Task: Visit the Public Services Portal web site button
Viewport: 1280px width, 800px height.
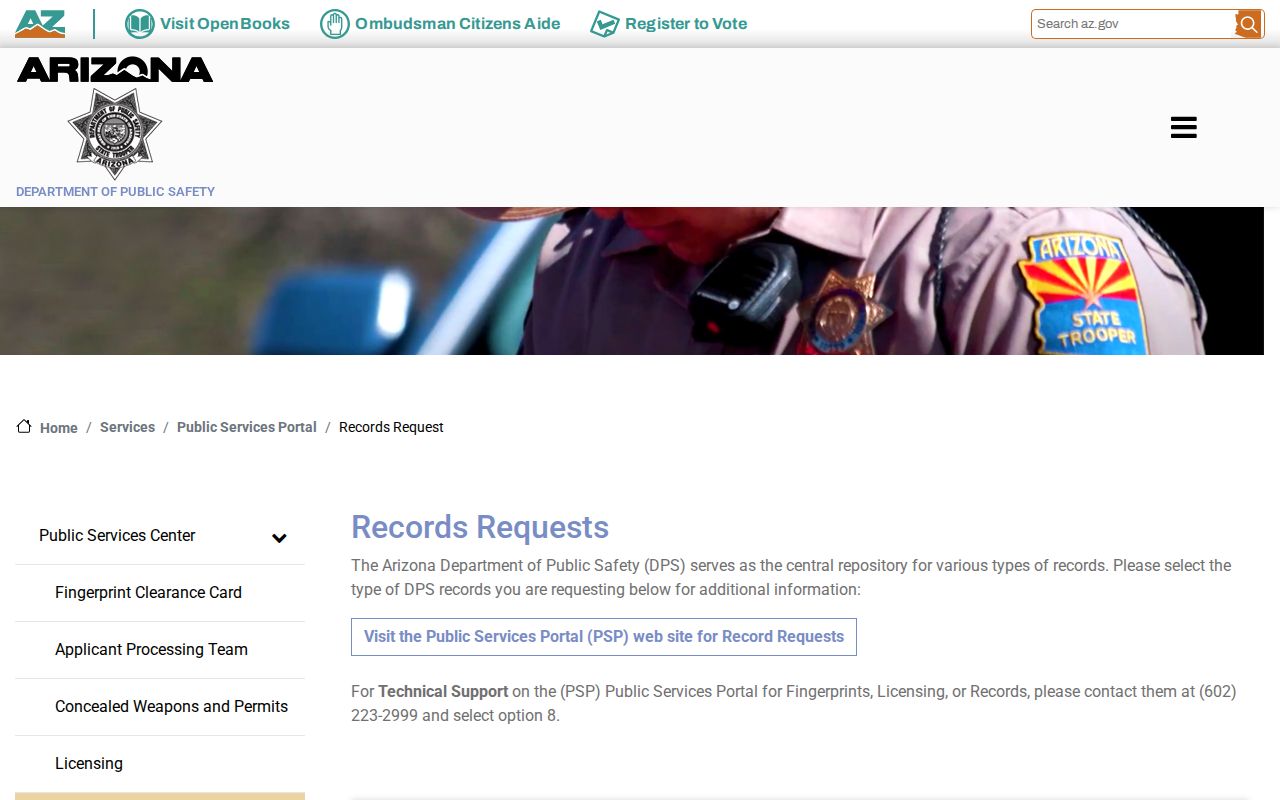Action: 604,637
